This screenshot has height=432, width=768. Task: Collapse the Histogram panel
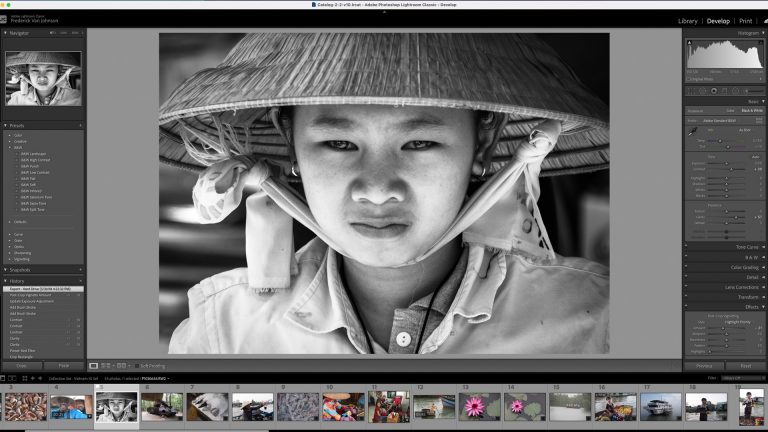[763, 33]
